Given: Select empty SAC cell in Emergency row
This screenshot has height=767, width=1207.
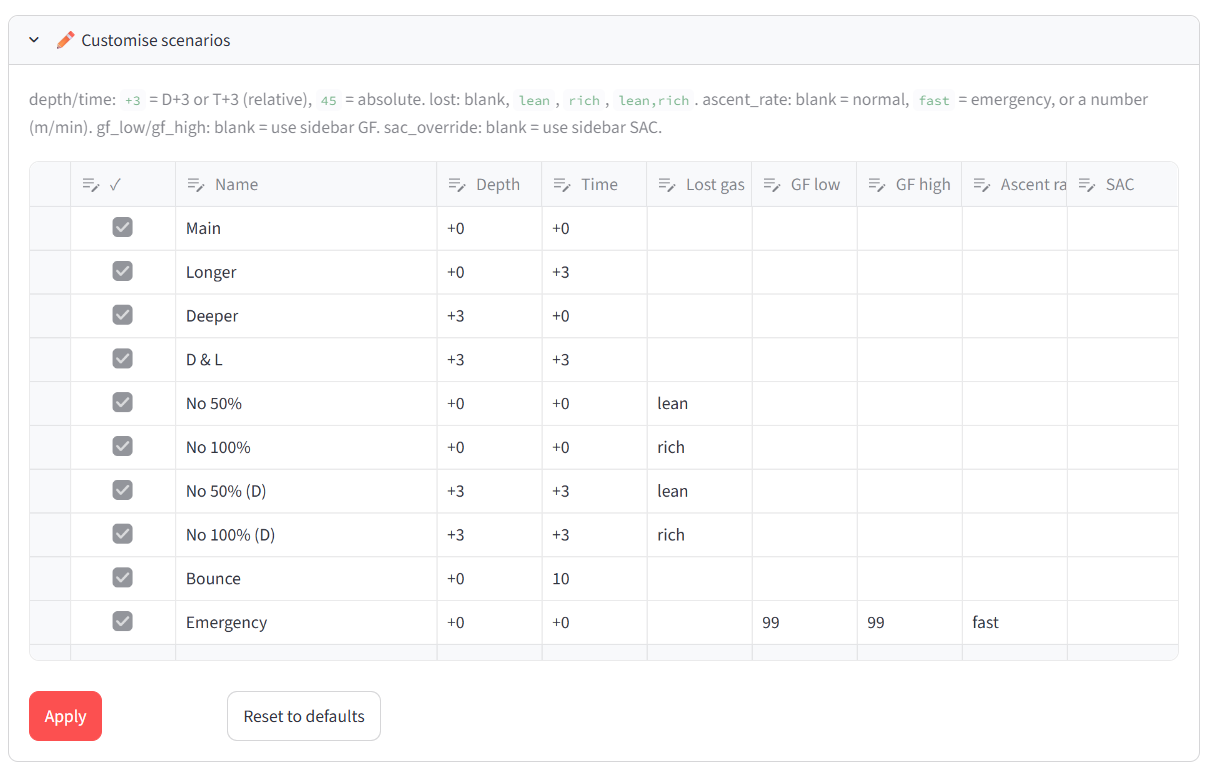Looking at the screenshot, I should pos(1122,622).
